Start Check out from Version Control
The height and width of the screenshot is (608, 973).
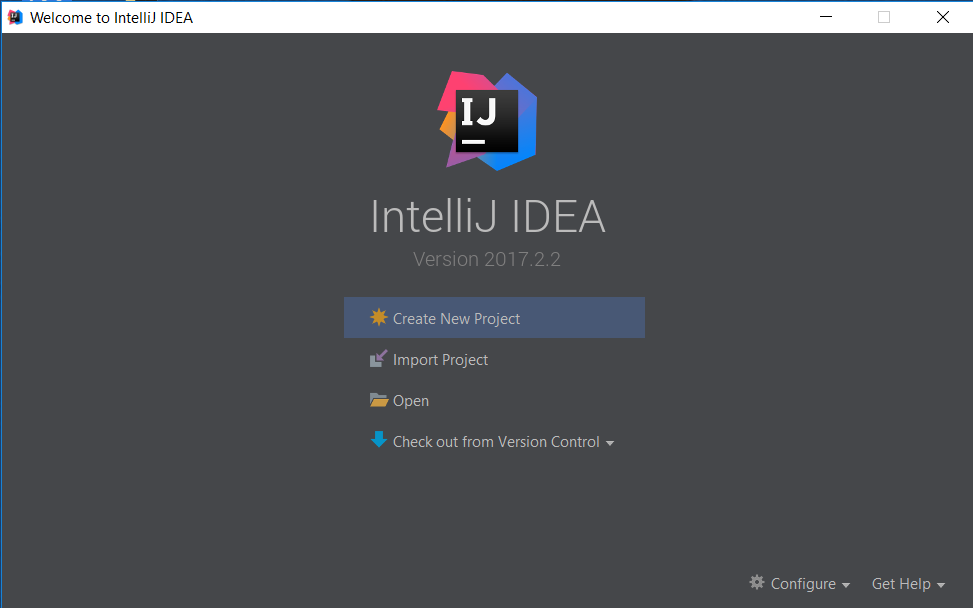pyautogui.click(x=495, y=440)
